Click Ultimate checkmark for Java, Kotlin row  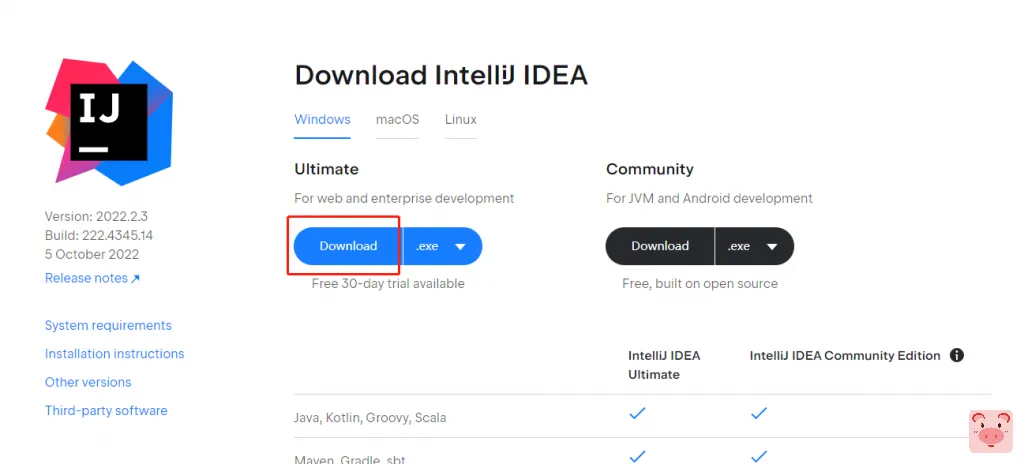[637, 413]
